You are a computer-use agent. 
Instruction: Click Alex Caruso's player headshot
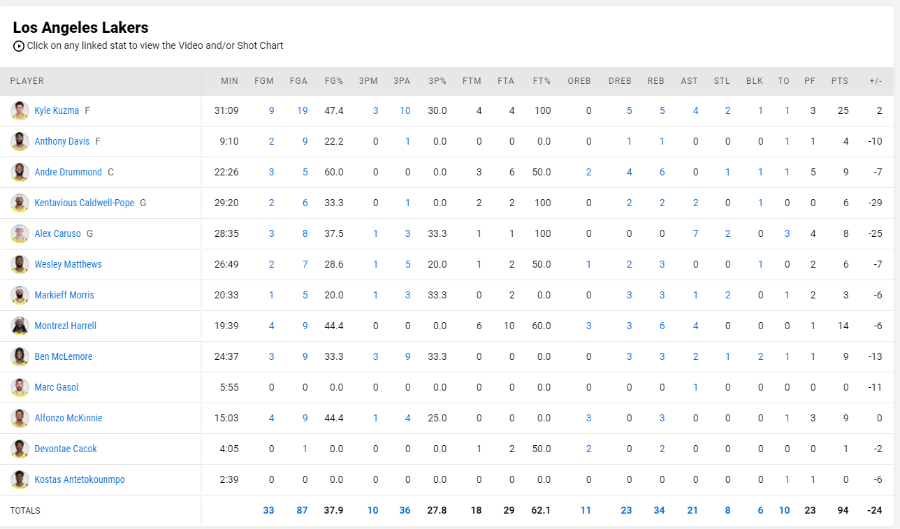[20, 234]
